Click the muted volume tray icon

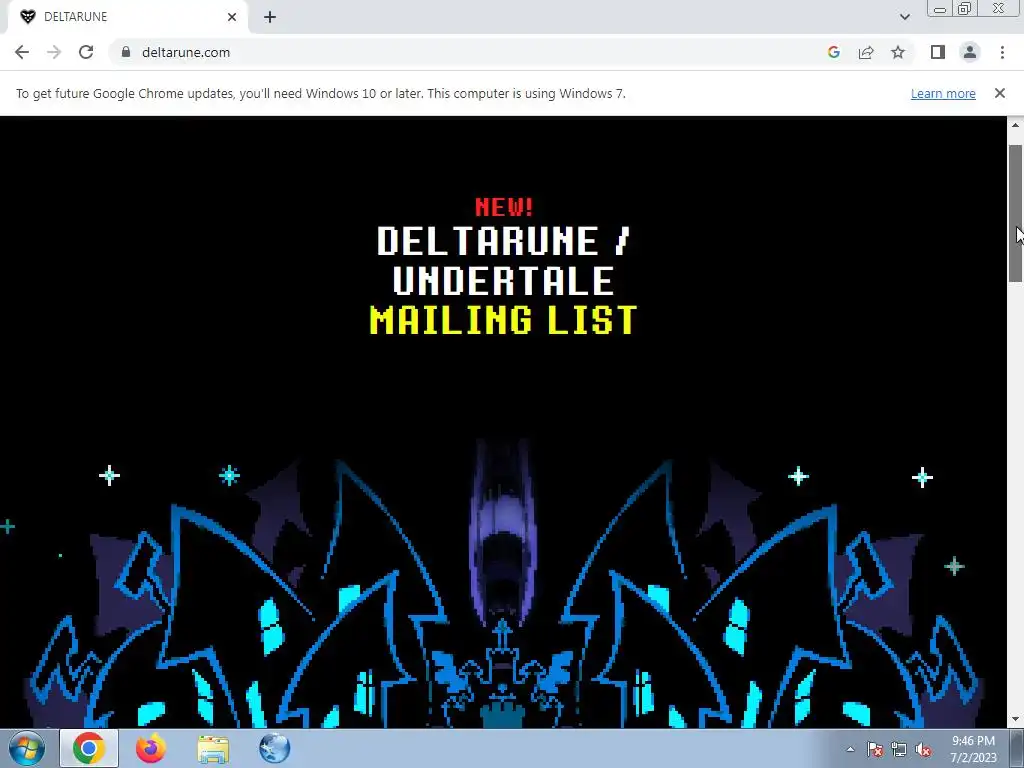point(923,750)
